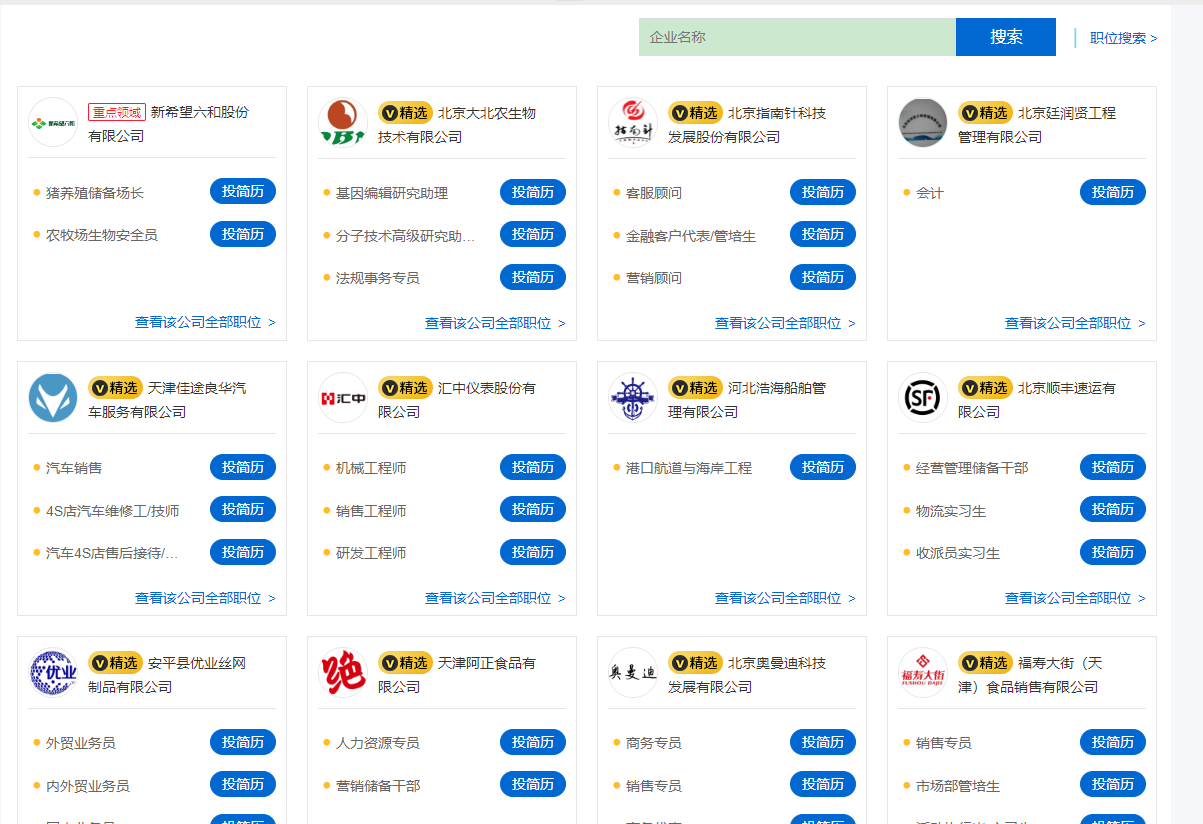Click the 北京指南针科技 company logo

633,123
